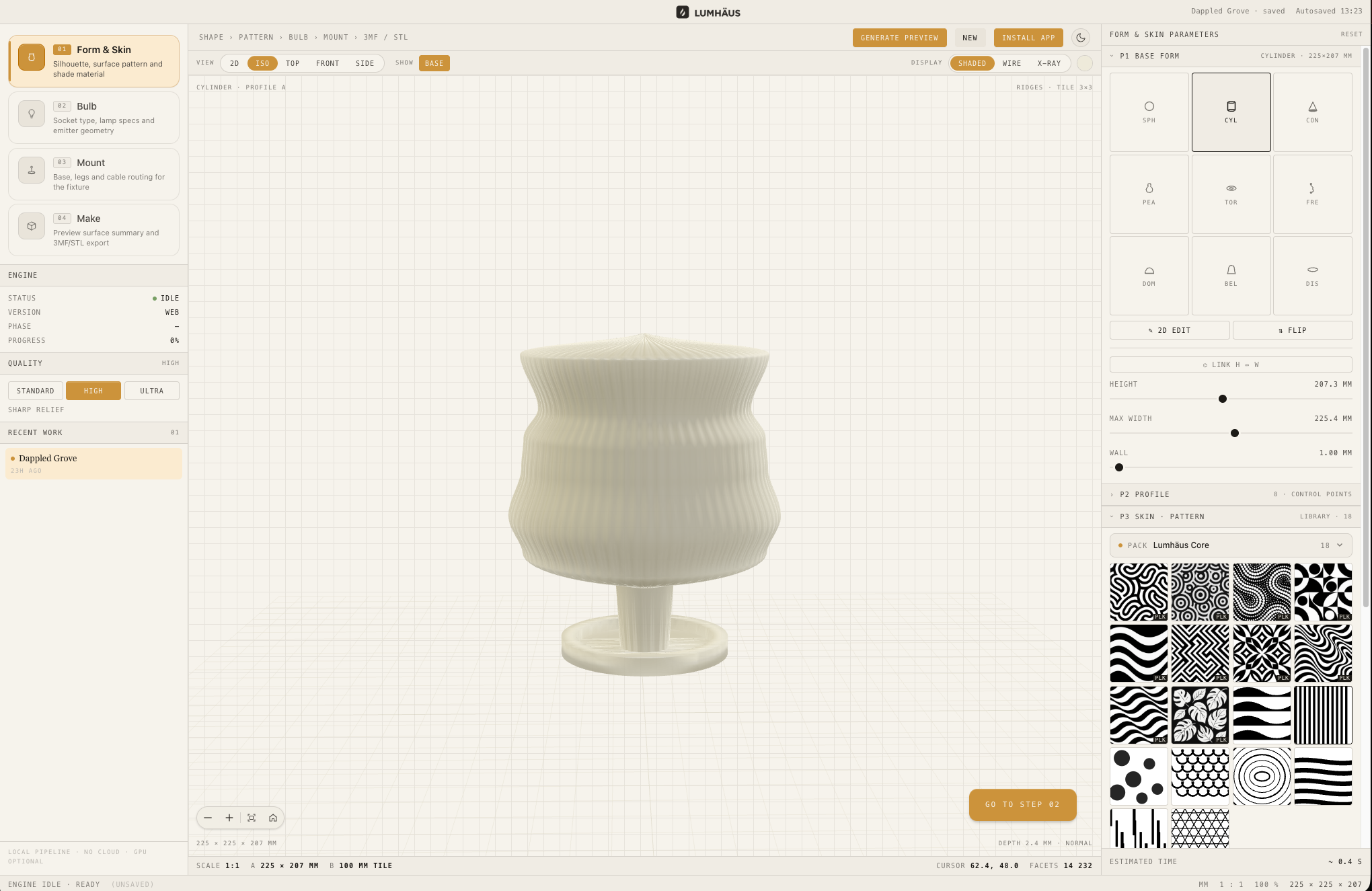
Task: Pick the scattered dots pattern thumbnail
Action: [1139, 776]
